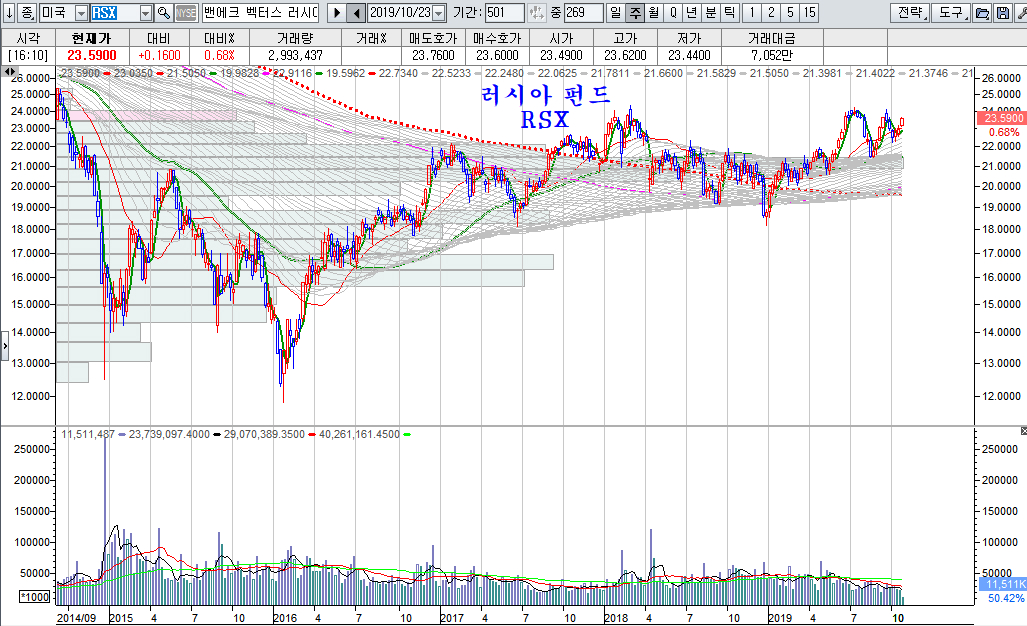Screen dimensions: 1027x626
Task: Close the volume sub-chart with X icon
Action: pyautogui.click(x=1024, y=431)
